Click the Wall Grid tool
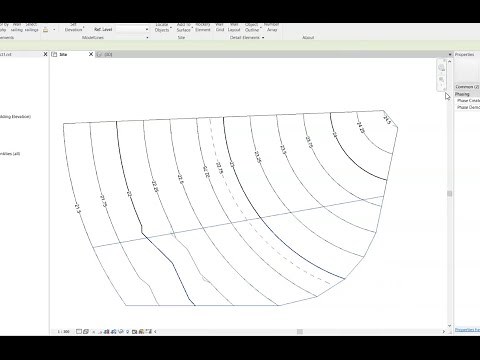480x360 pixels. point(220,27)
